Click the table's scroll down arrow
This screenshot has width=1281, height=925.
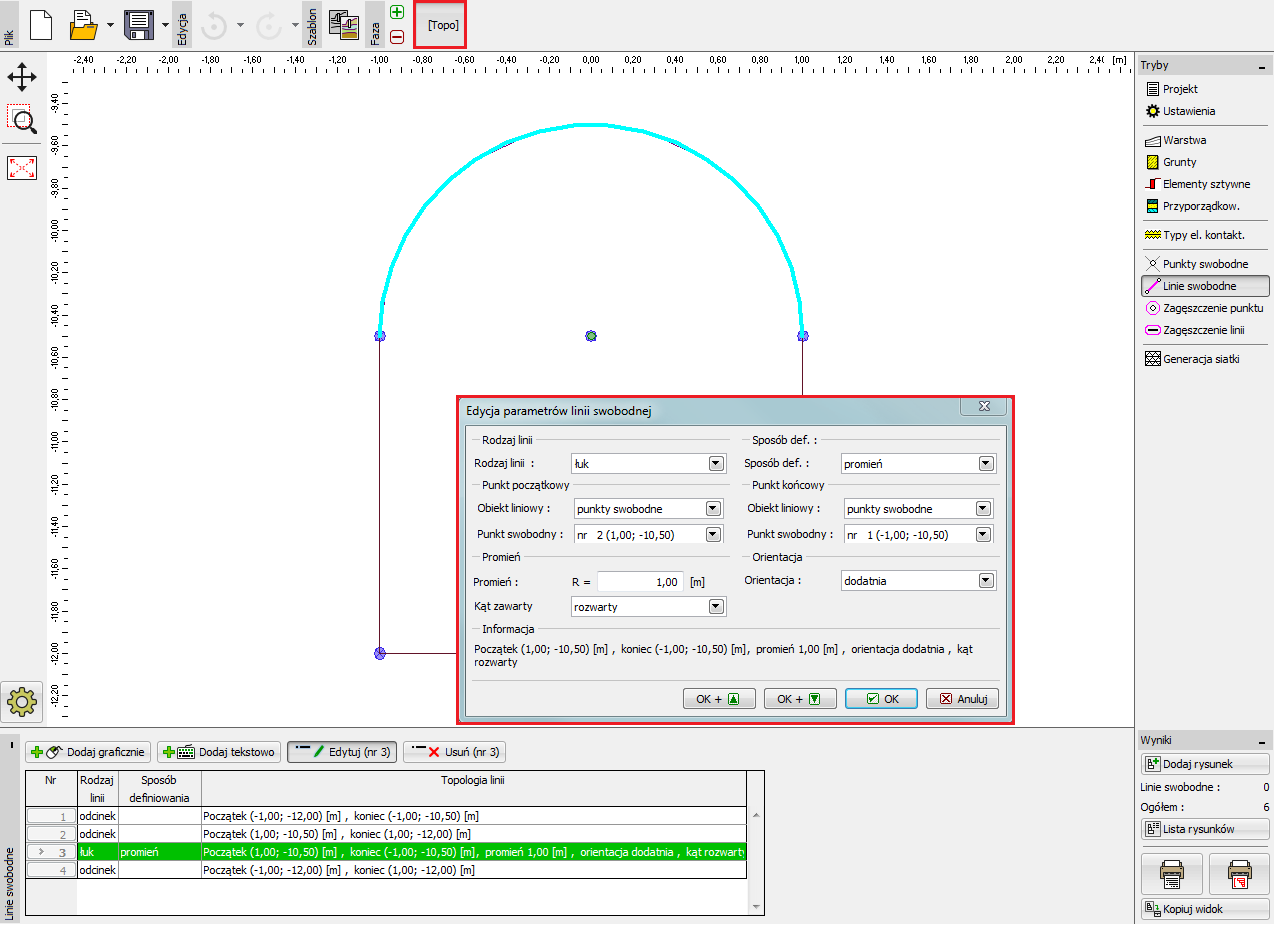pyautogui.click(x=756, y=905)
